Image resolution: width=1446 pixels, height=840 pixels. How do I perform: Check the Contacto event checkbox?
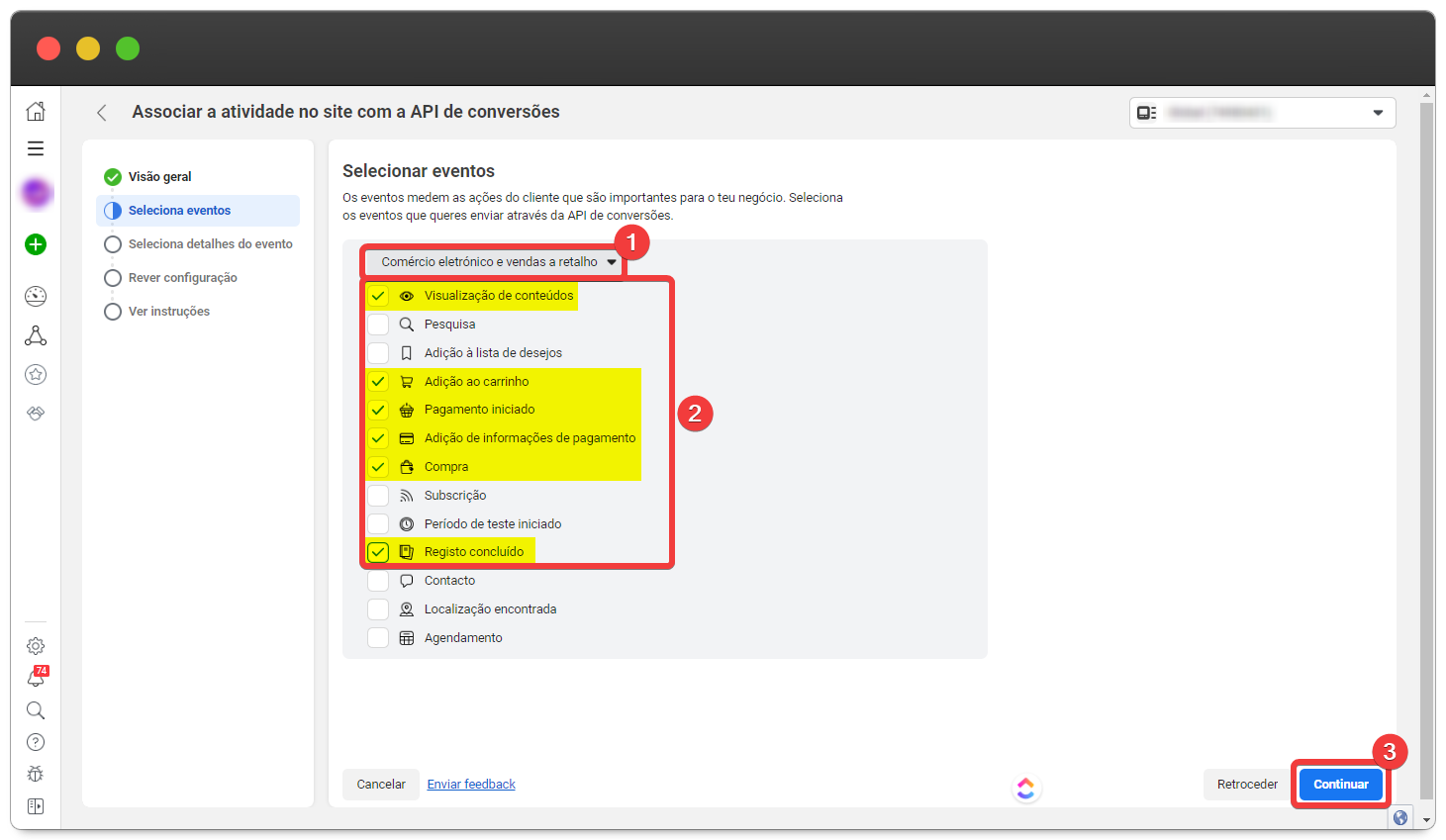click(x=378, y=581)
